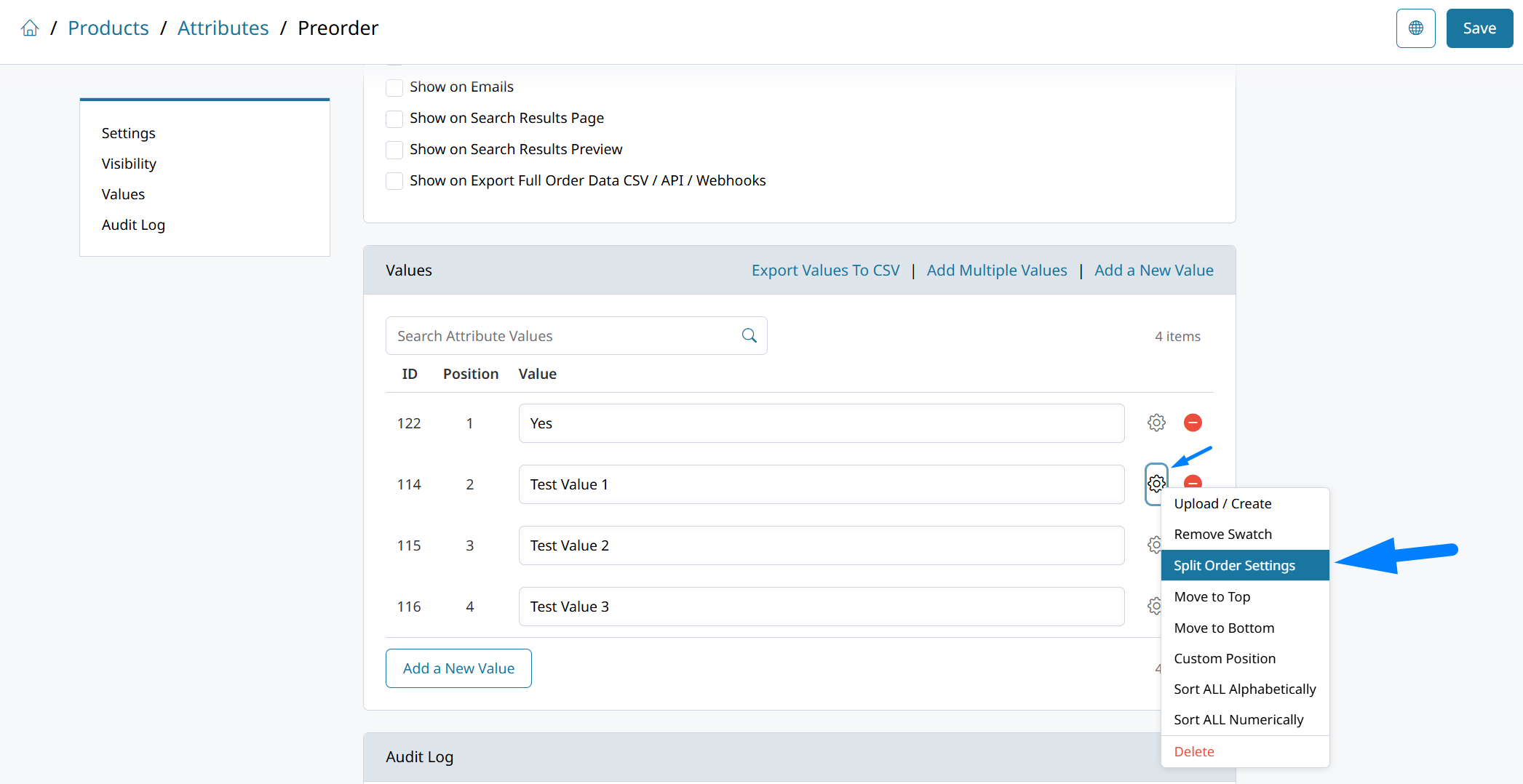Open Export Values To CSV link
1523x784 pixels.
coord(825,270)
